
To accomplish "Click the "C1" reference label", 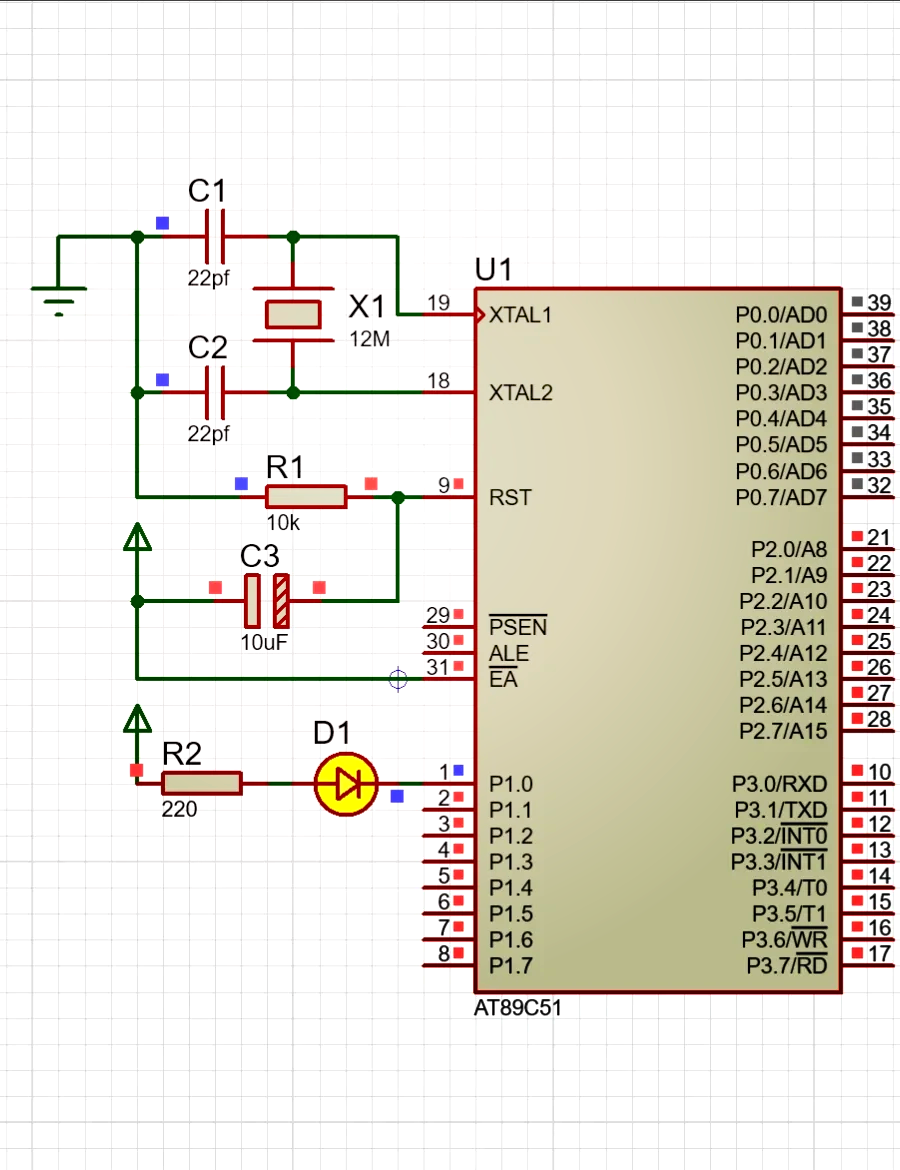I will 207,191.
